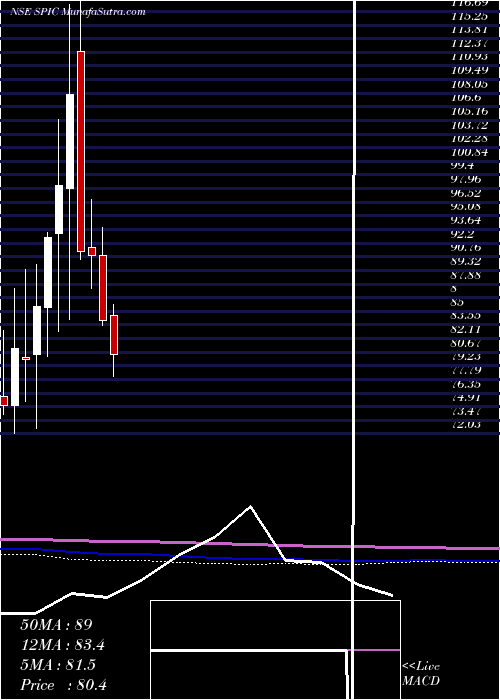Click the 76.35 price axis label
This screenshot has height=700, width=500.
[467, 384]
